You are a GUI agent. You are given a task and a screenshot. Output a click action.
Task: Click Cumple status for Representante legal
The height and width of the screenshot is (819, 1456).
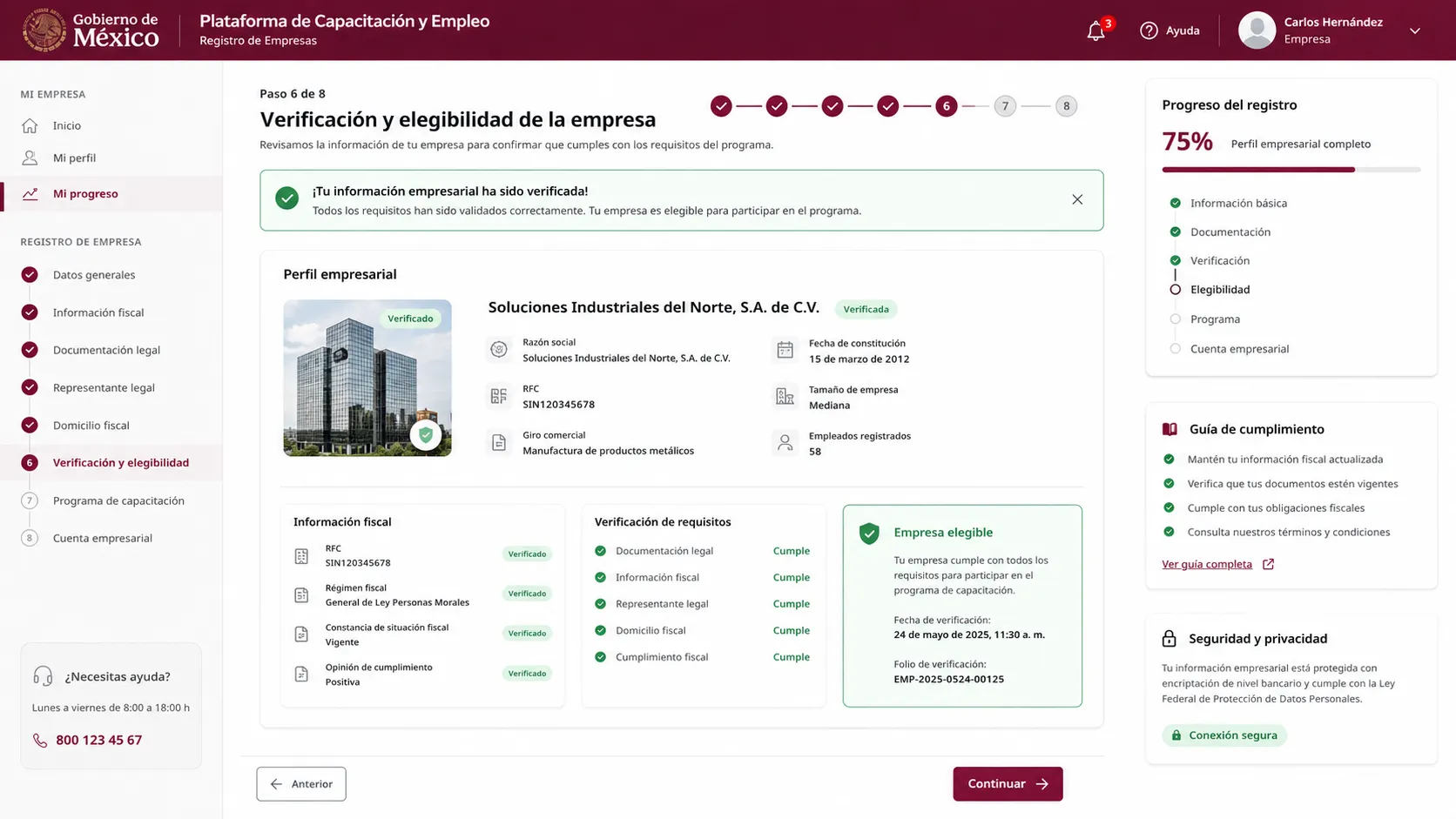792,603
